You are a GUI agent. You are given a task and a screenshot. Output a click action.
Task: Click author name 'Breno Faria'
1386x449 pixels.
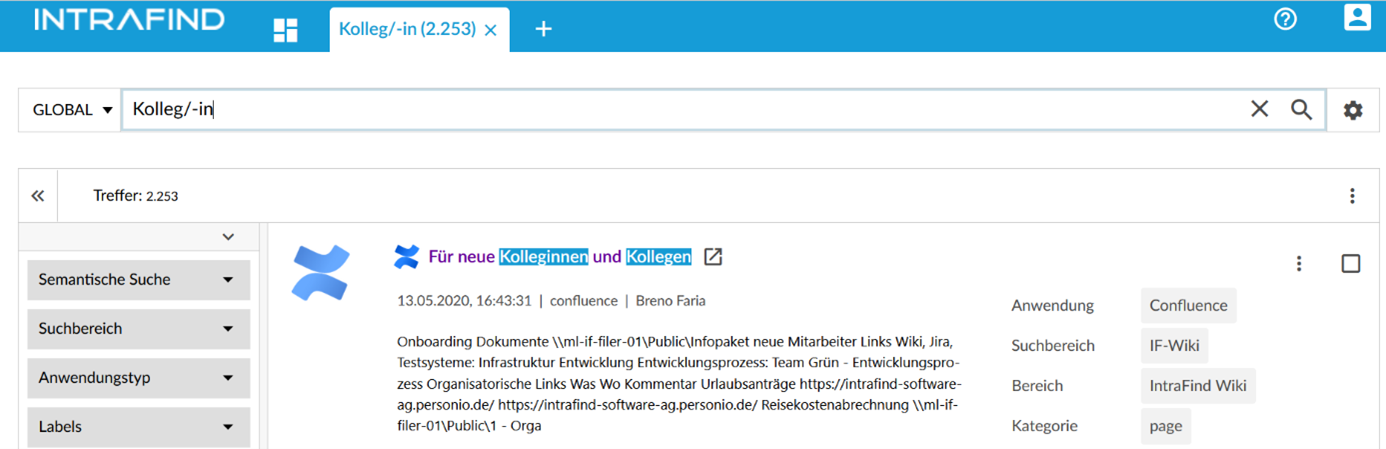tap(671, 300)
